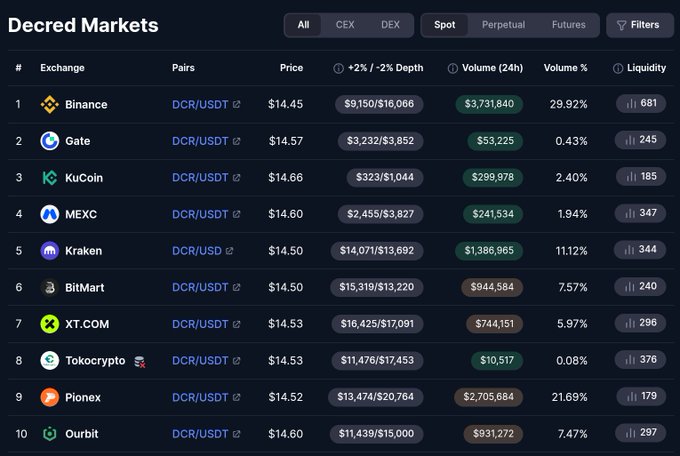680x456 pixels.
Task: Click the XT.COM exchange logo
Action: click(x=49, y=324)
